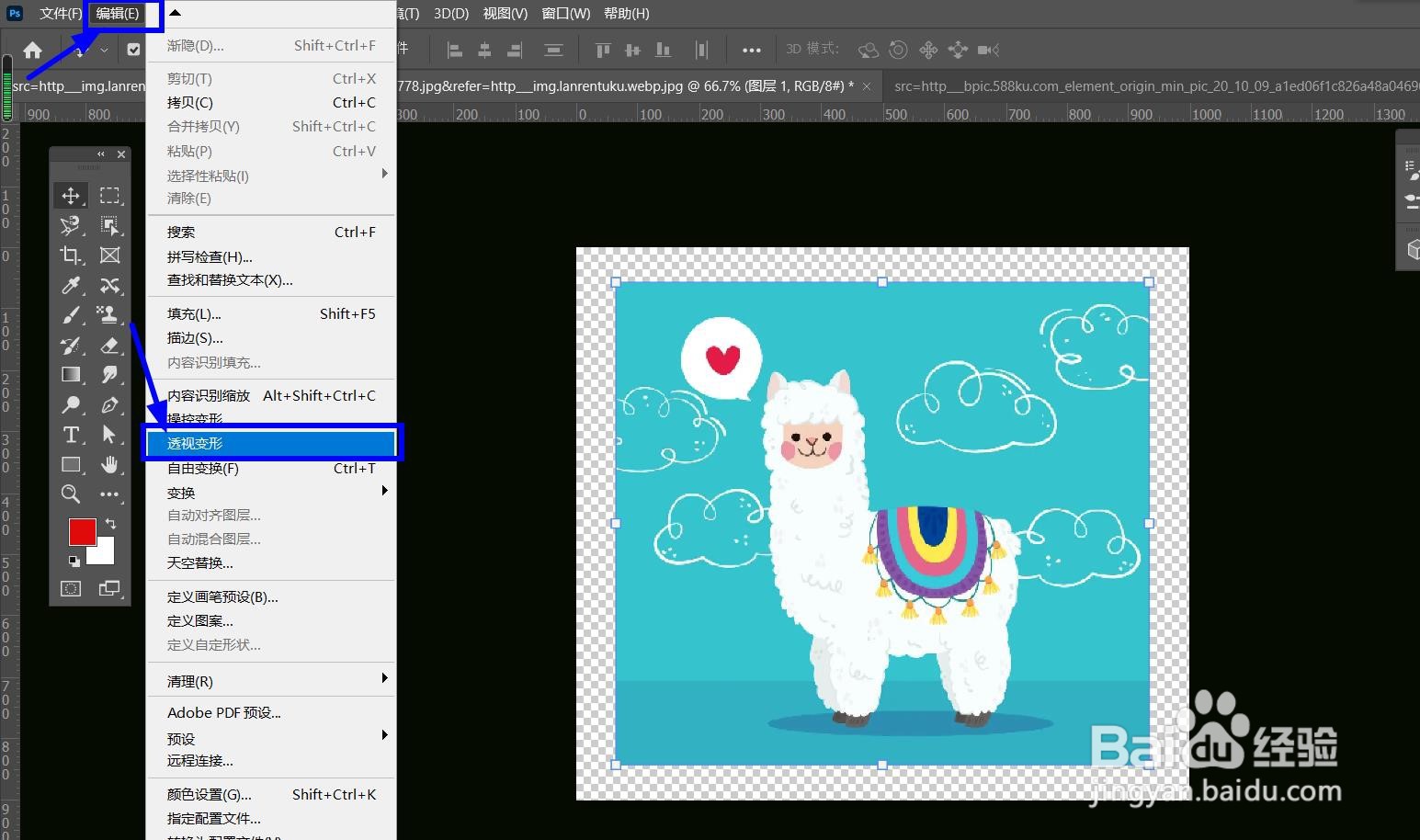
Task: Toggle the auto-select checkbox in options bar
Action: click(134, 50)
